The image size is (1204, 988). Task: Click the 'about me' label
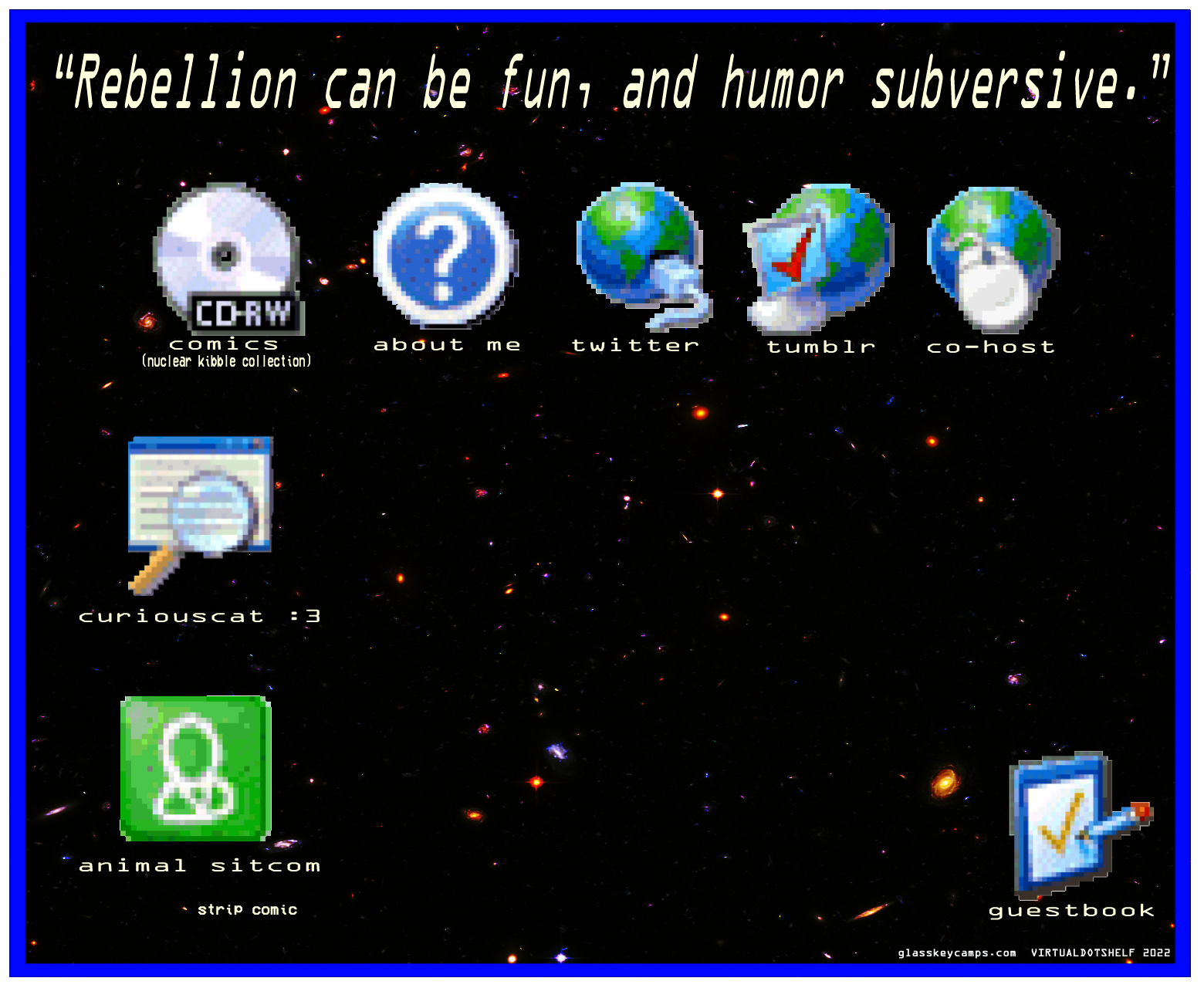(447, 345)
